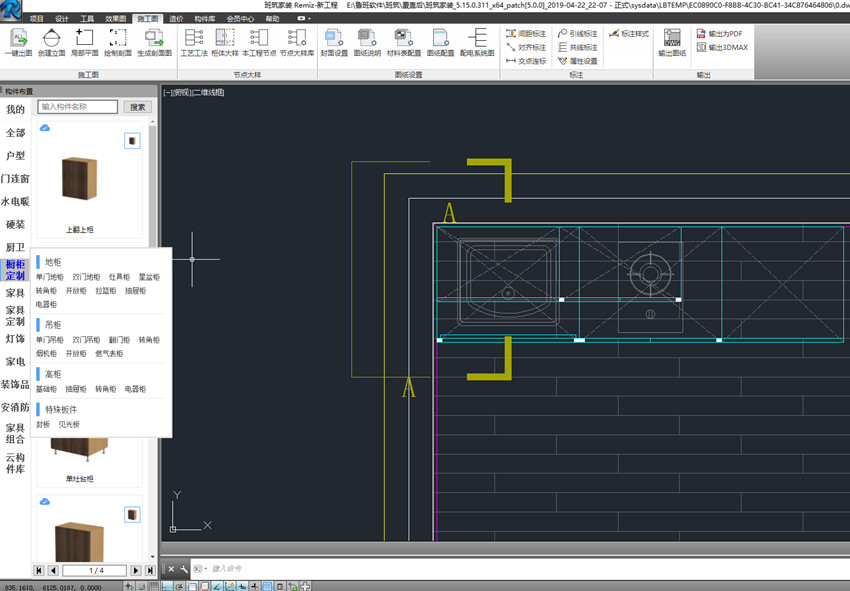Select the 间距标注 spacing dimension tool

coord(526,34)
